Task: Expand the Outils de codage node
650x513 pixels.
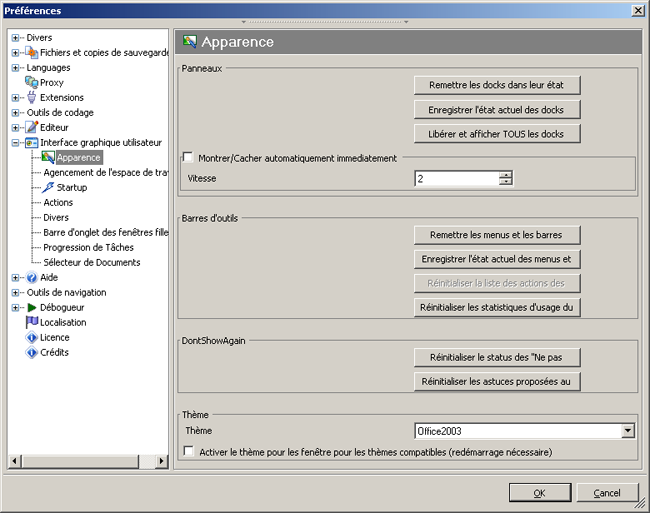Action: [16, 113]
